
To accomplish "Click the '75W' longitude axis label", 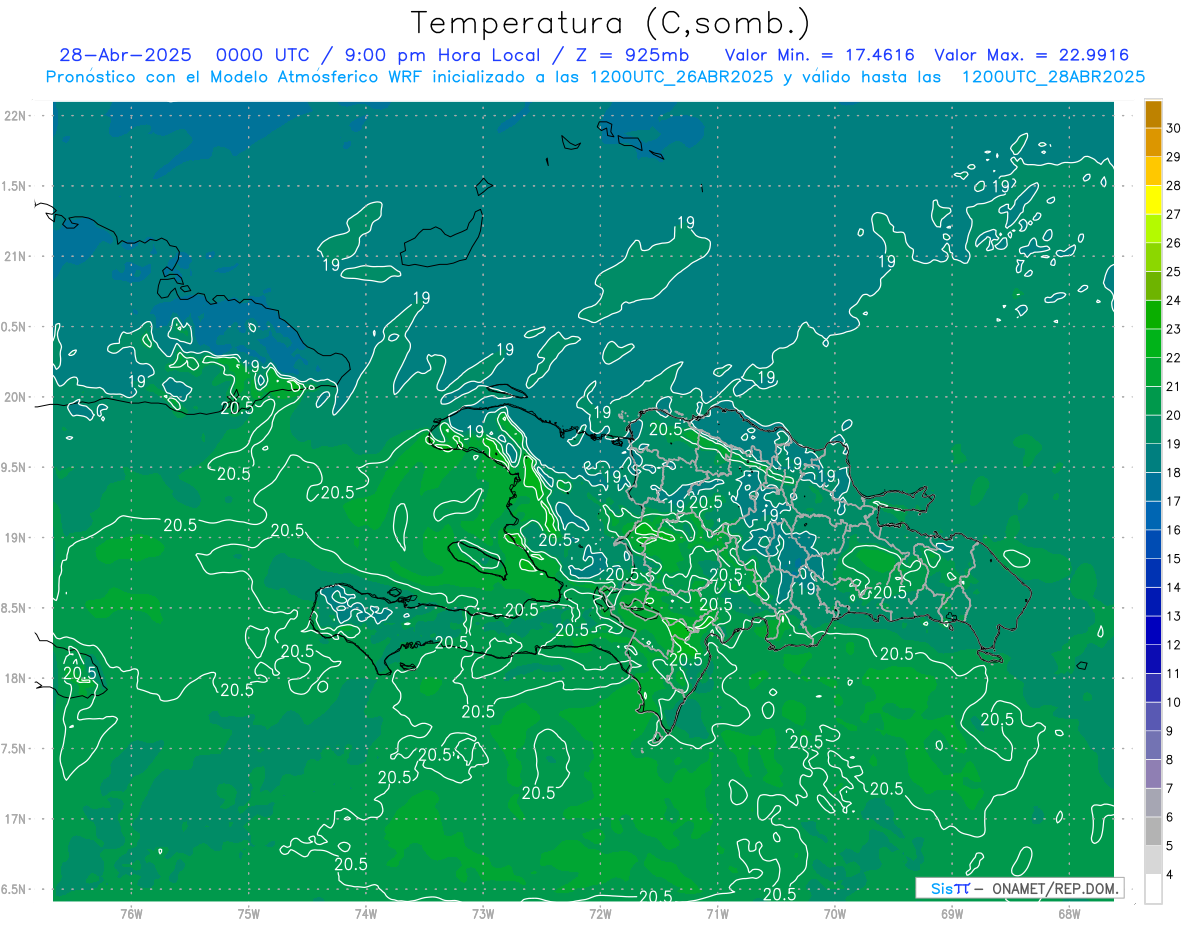I will coord(248,913).
